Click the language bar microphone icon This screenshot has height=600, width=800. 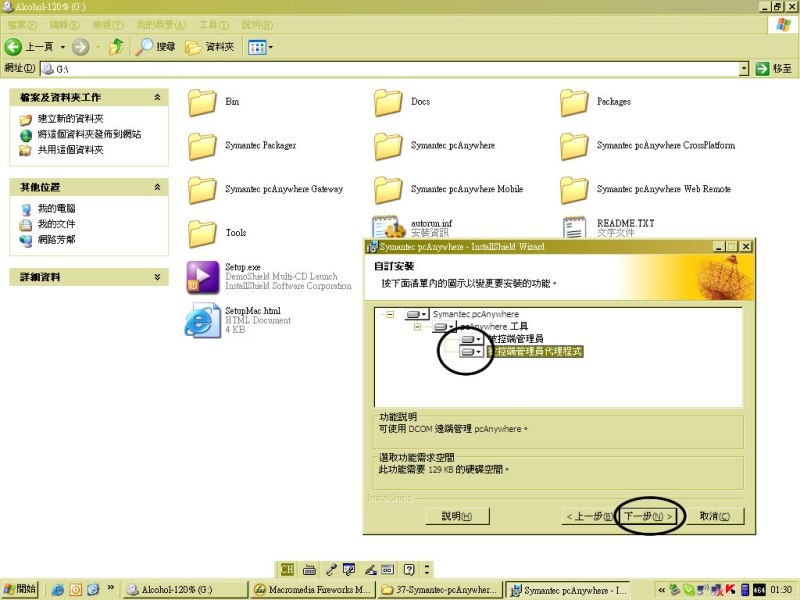click(x=331, y=569)
